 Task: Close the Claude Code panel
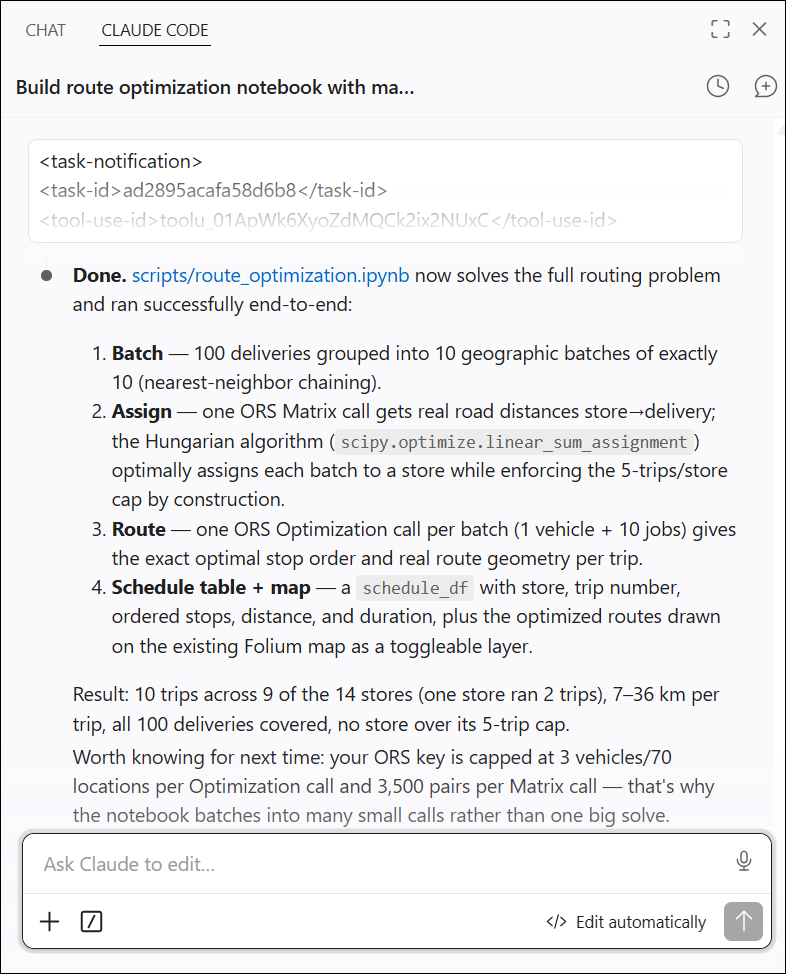pyautogui.click(x=759, y=29)
